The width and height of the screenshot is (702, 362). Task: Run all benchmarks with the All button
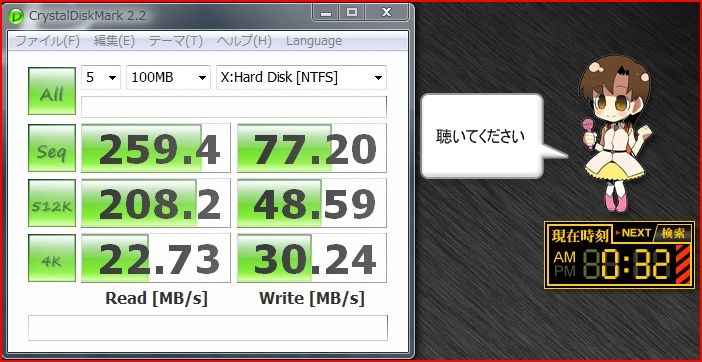pyautogui.click(x=52, y=91)
